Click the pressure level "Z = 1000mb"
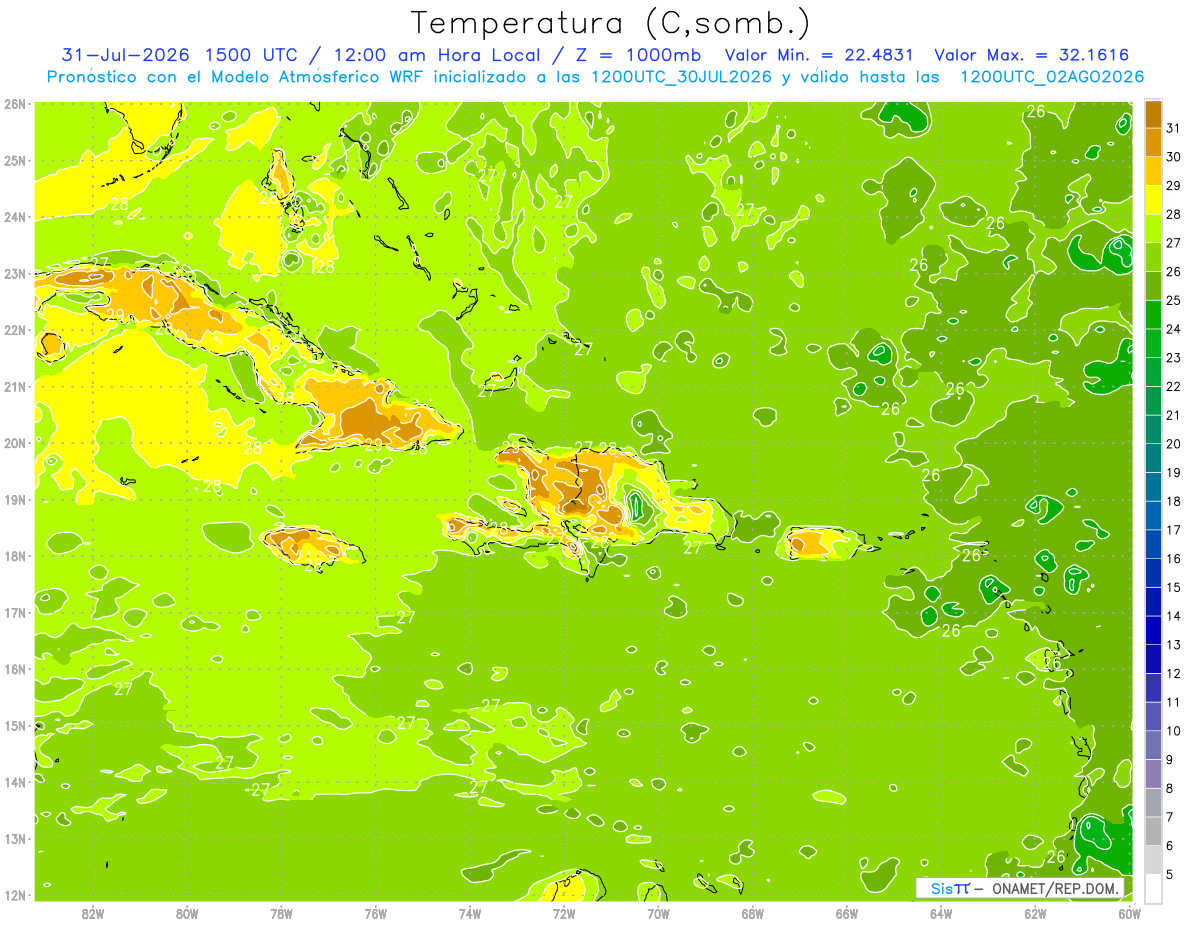 coord(638,55)
